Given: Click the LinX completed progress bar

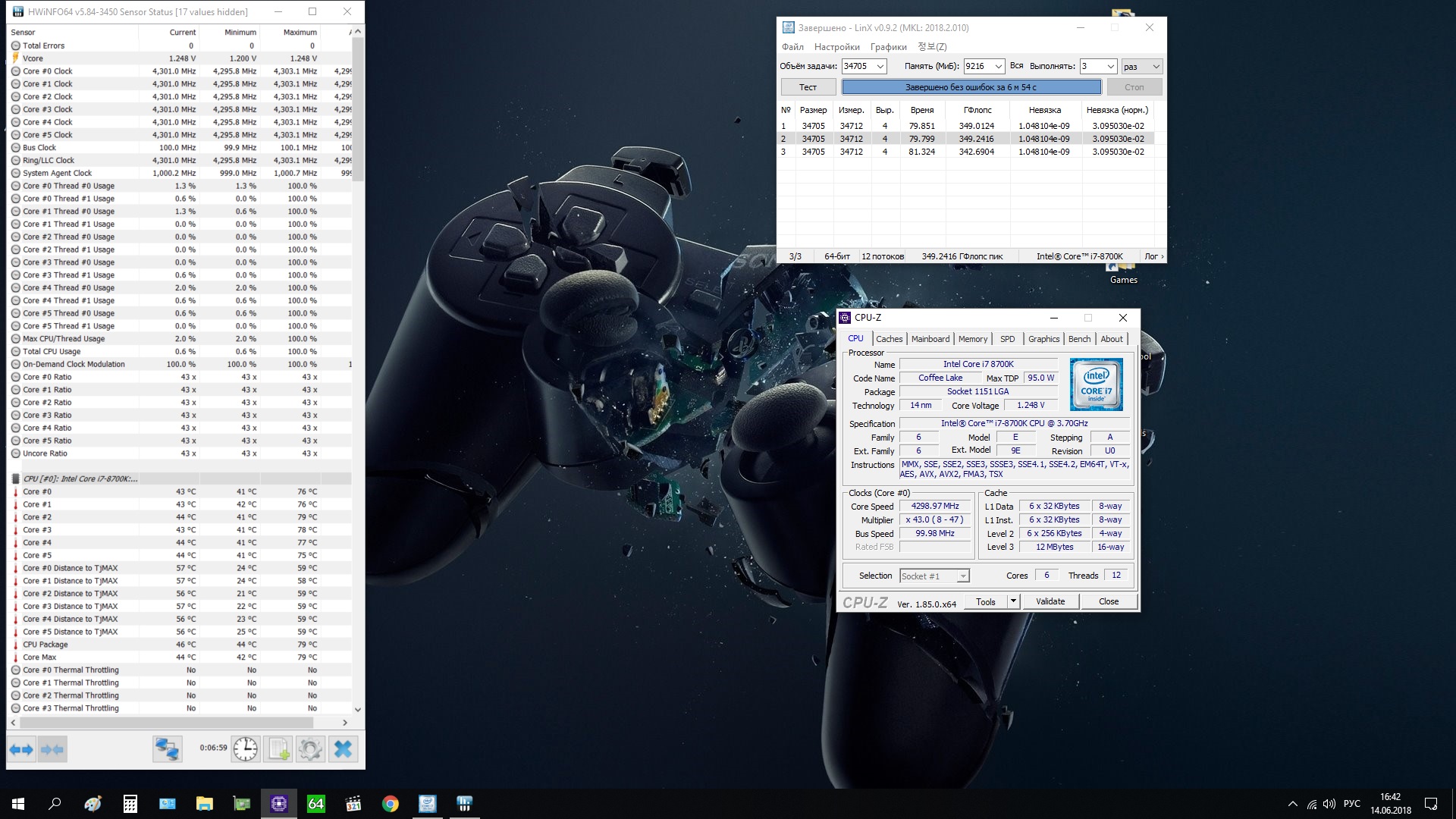Looking at the screenshot, I should (971, 87).
